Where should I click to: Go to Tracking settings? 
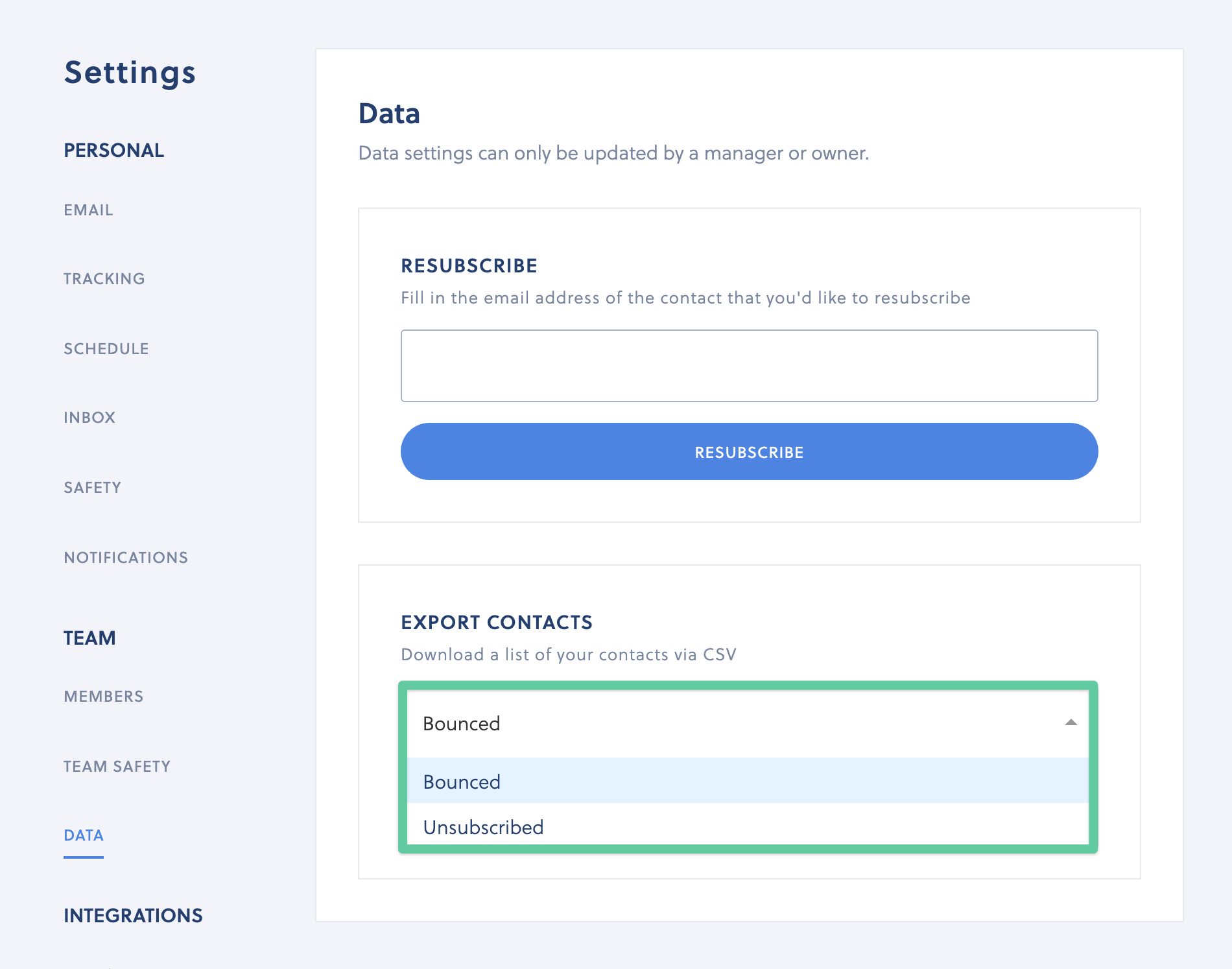coord(104,279)
